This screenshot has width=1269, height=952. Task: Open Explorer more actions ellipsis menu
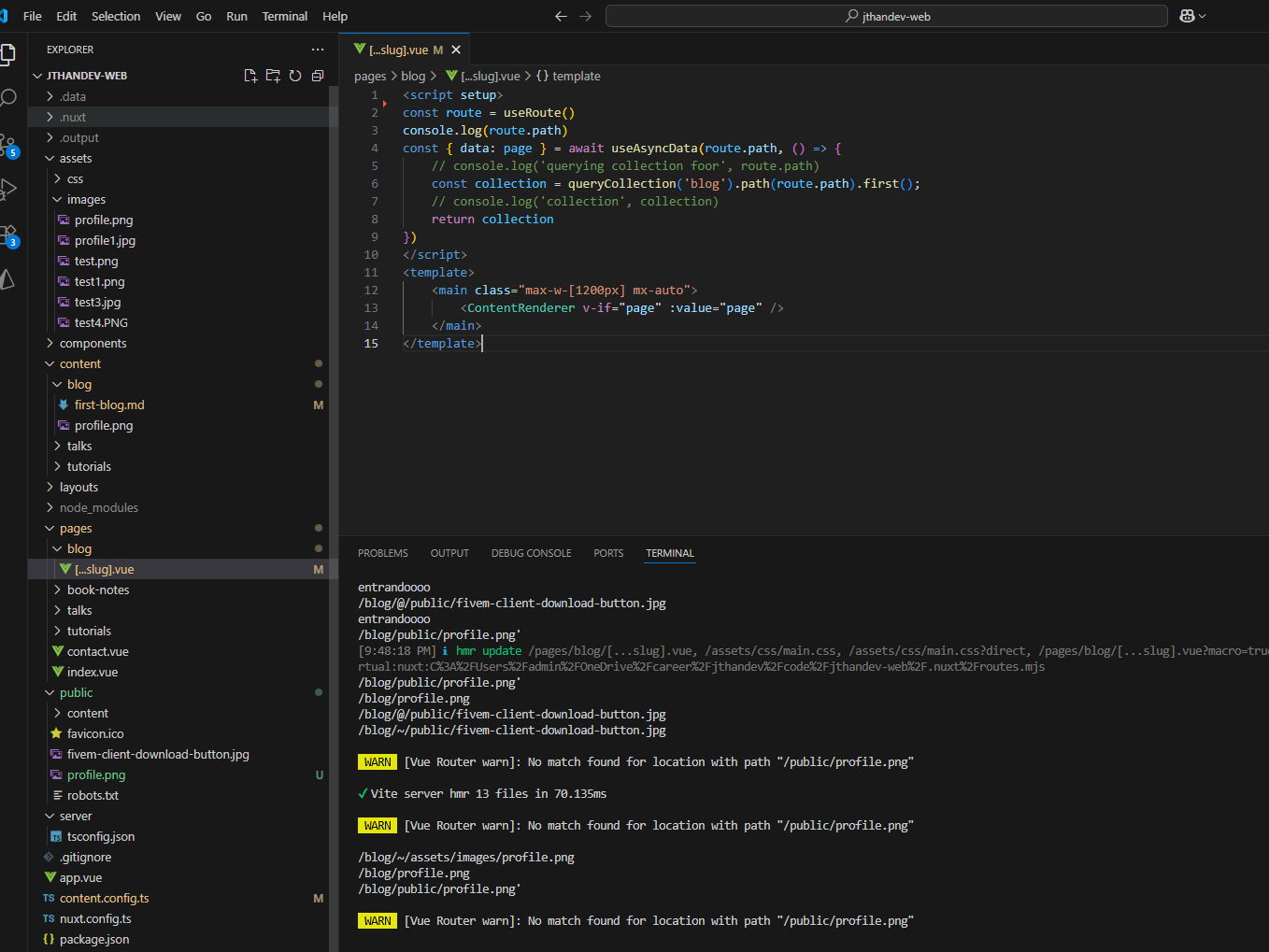[318, 50]
